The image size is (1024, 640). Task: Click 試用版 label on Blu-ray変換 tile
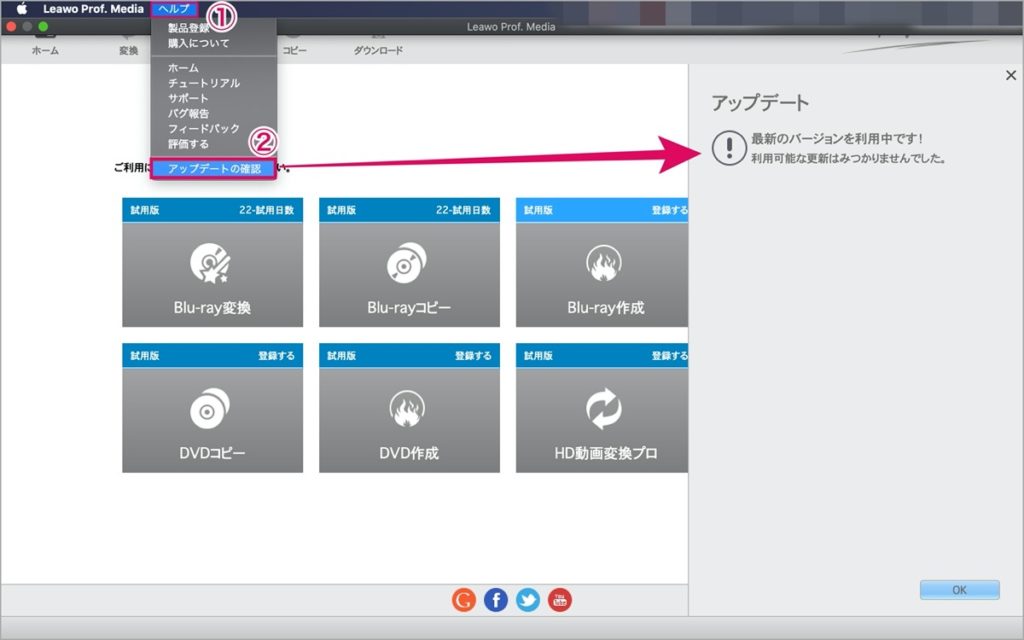point(145,210)
